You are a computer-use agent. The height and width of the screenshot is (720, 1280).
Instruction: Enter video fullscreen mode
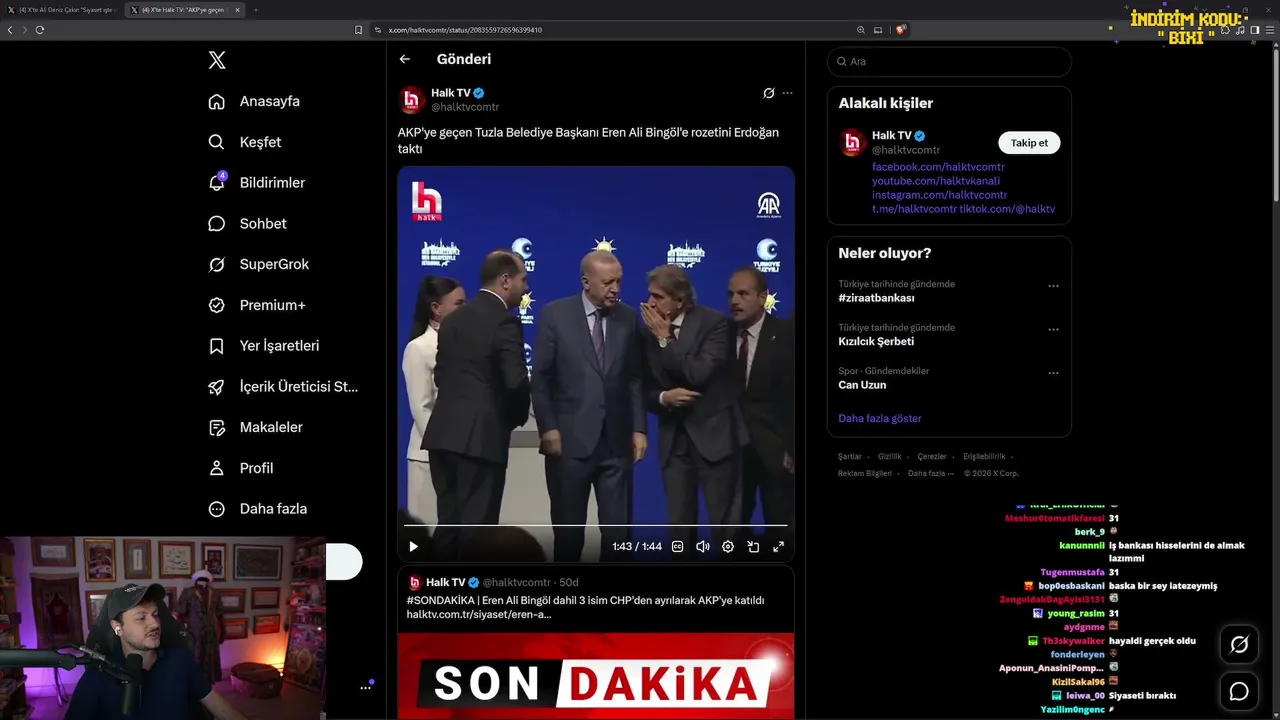[778, 547]
